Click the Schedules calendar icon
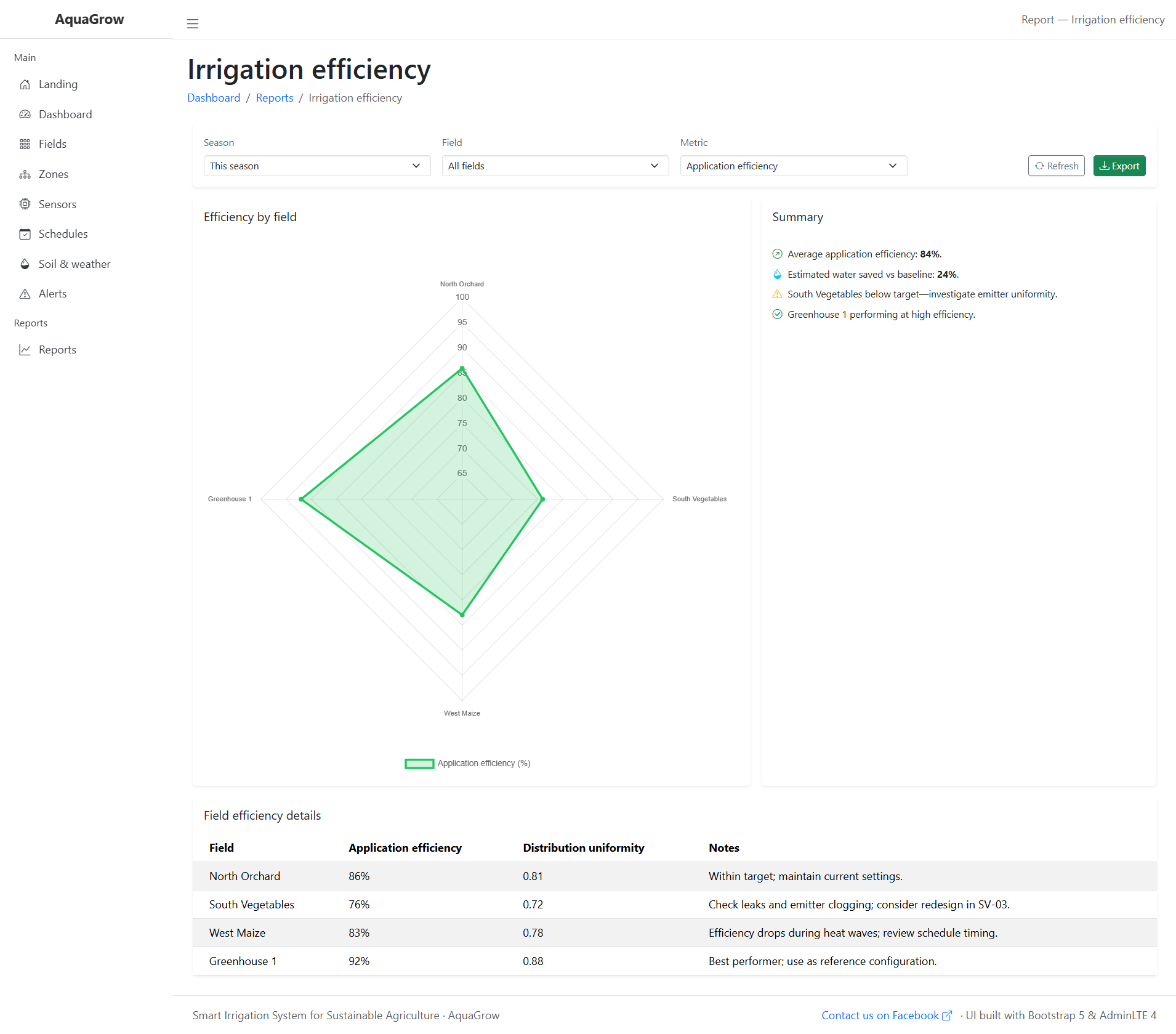This screenshot has width=1176, height=1034. pyautogui.click(x=25, y=234)
